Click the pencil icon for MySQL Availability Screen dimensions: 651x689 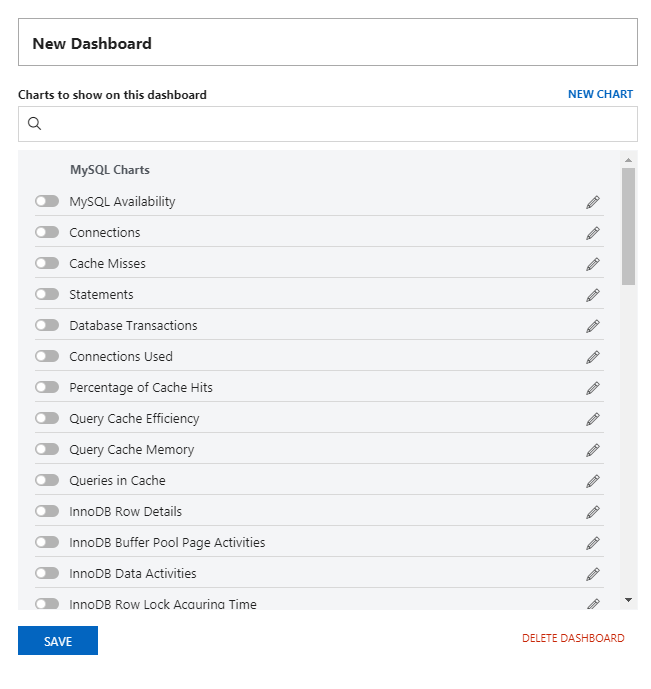(x=593, y=202)
